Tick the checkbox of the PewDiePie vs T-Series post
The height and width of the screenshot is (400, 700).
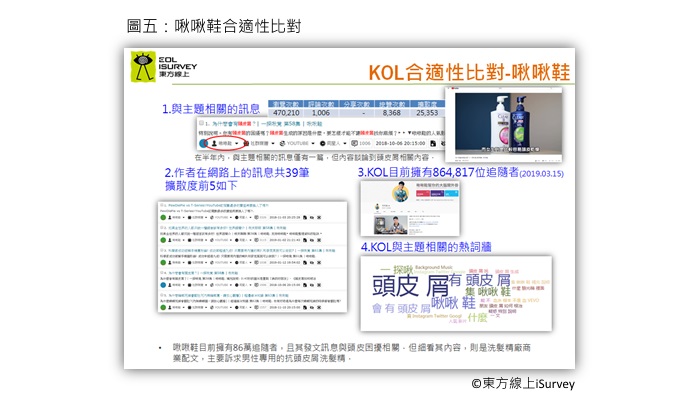pyautogui.click(x=162, y=205)
